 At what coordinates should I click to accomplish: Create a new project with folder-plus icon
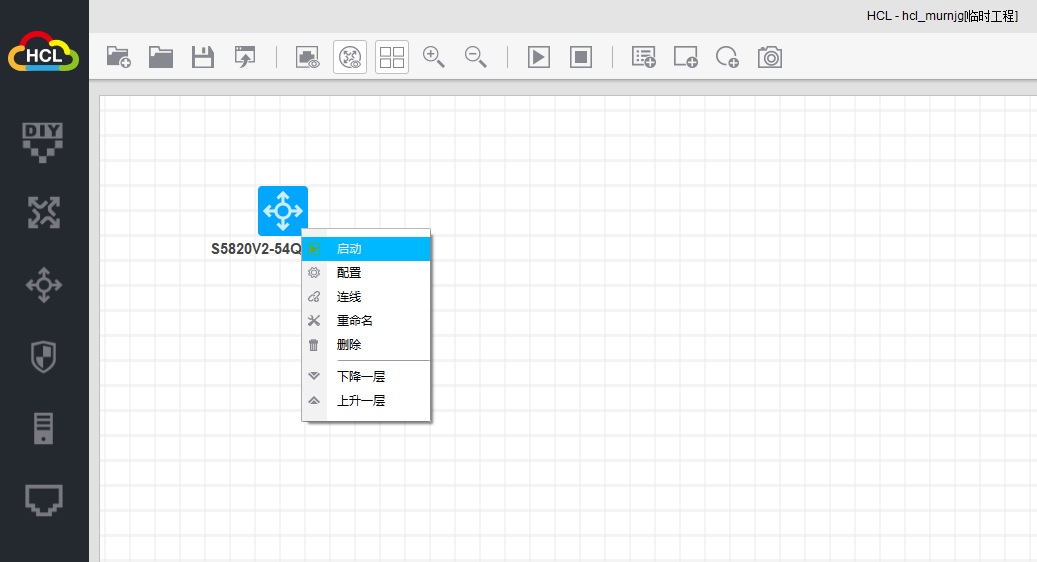[118, 57]
